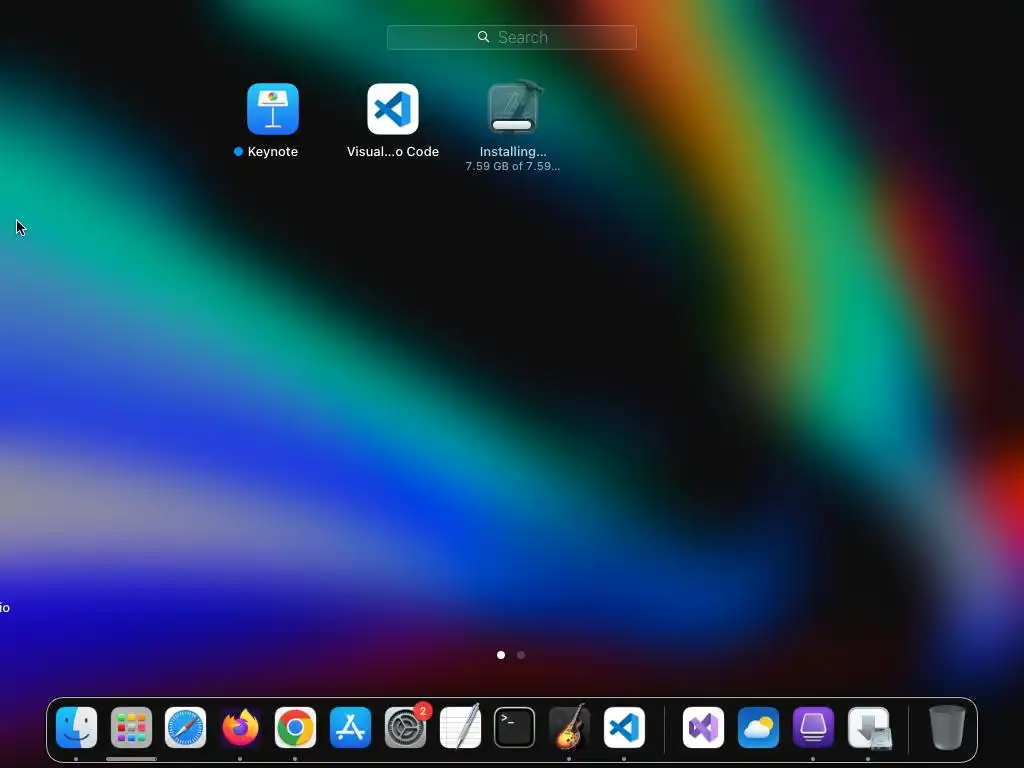Click the magnifying glass in the Search field
The image size is (1024, 768).
pyautogui.click(x=483, y=37)
